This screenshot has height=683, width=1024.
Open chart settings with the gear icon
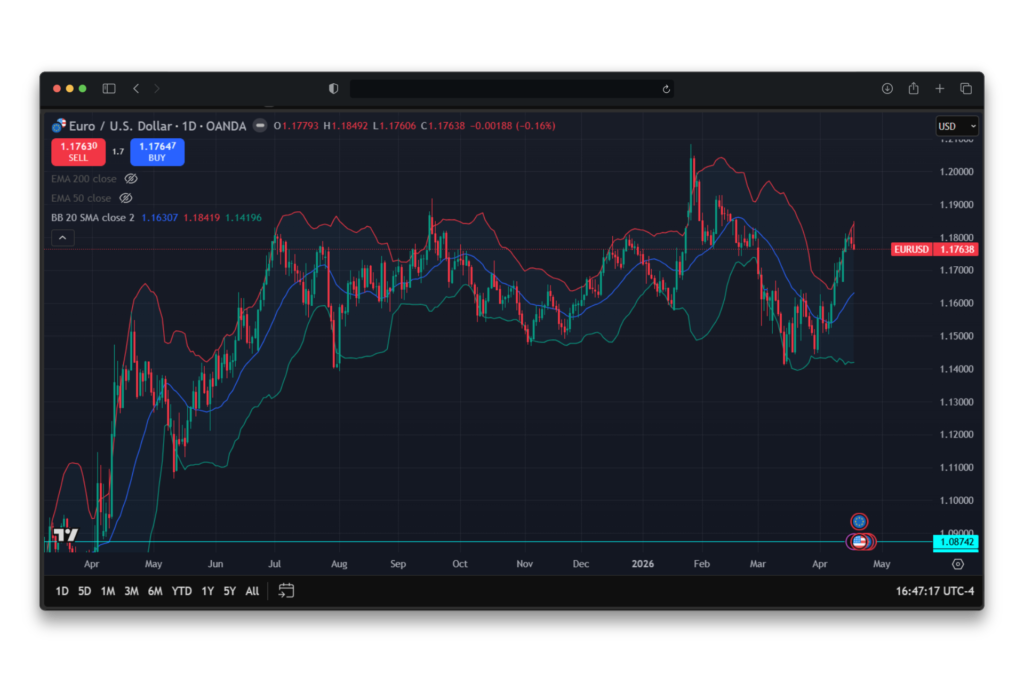[x=958, y=564]
